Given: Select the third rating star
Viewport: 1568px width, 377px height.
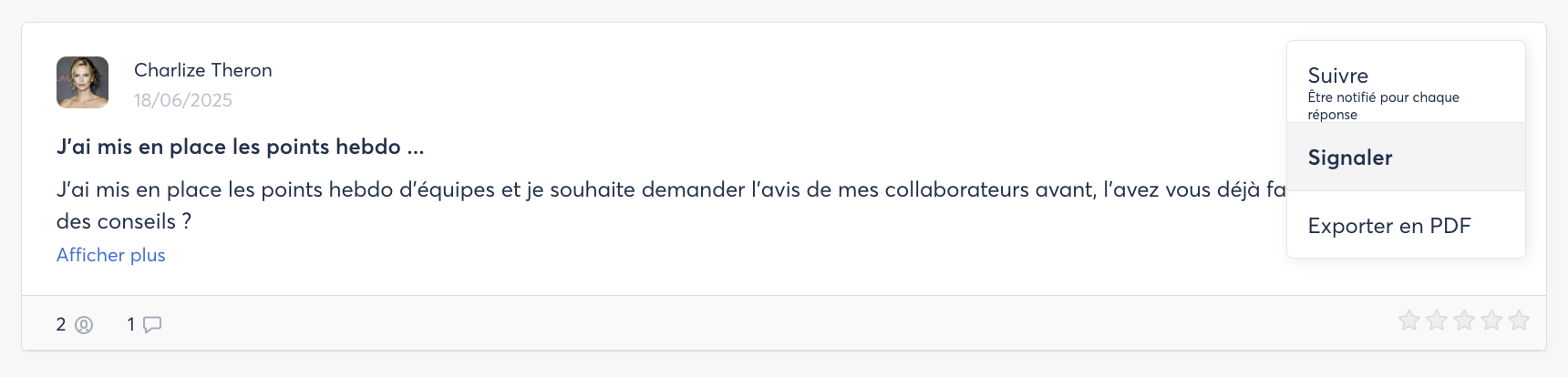Looking at the screenshot, I should (x=1464, y=321).
